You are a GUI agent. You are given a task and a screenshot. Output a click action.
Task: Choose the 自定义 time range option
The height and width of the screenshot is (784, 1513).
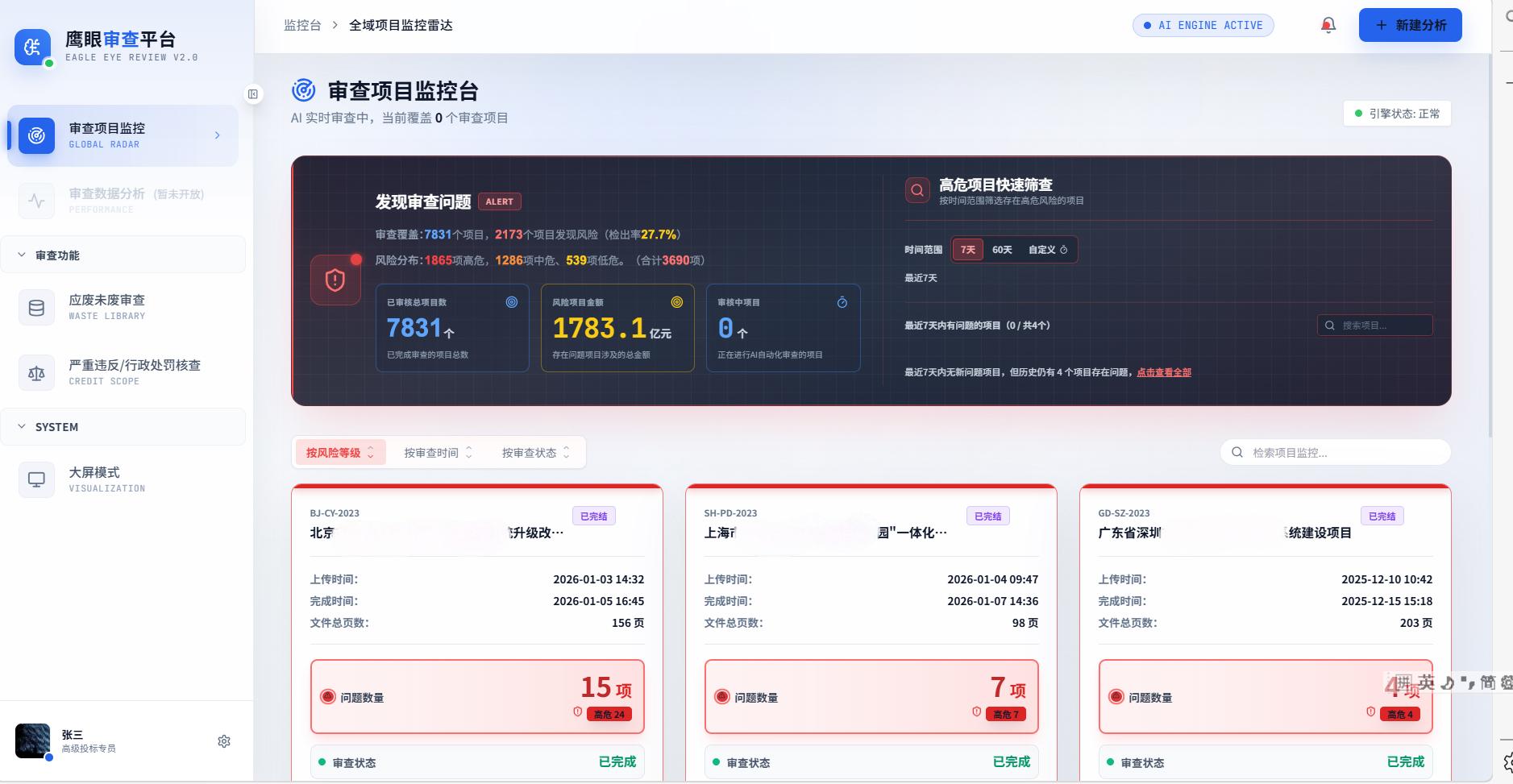(x=1047, y=250)
